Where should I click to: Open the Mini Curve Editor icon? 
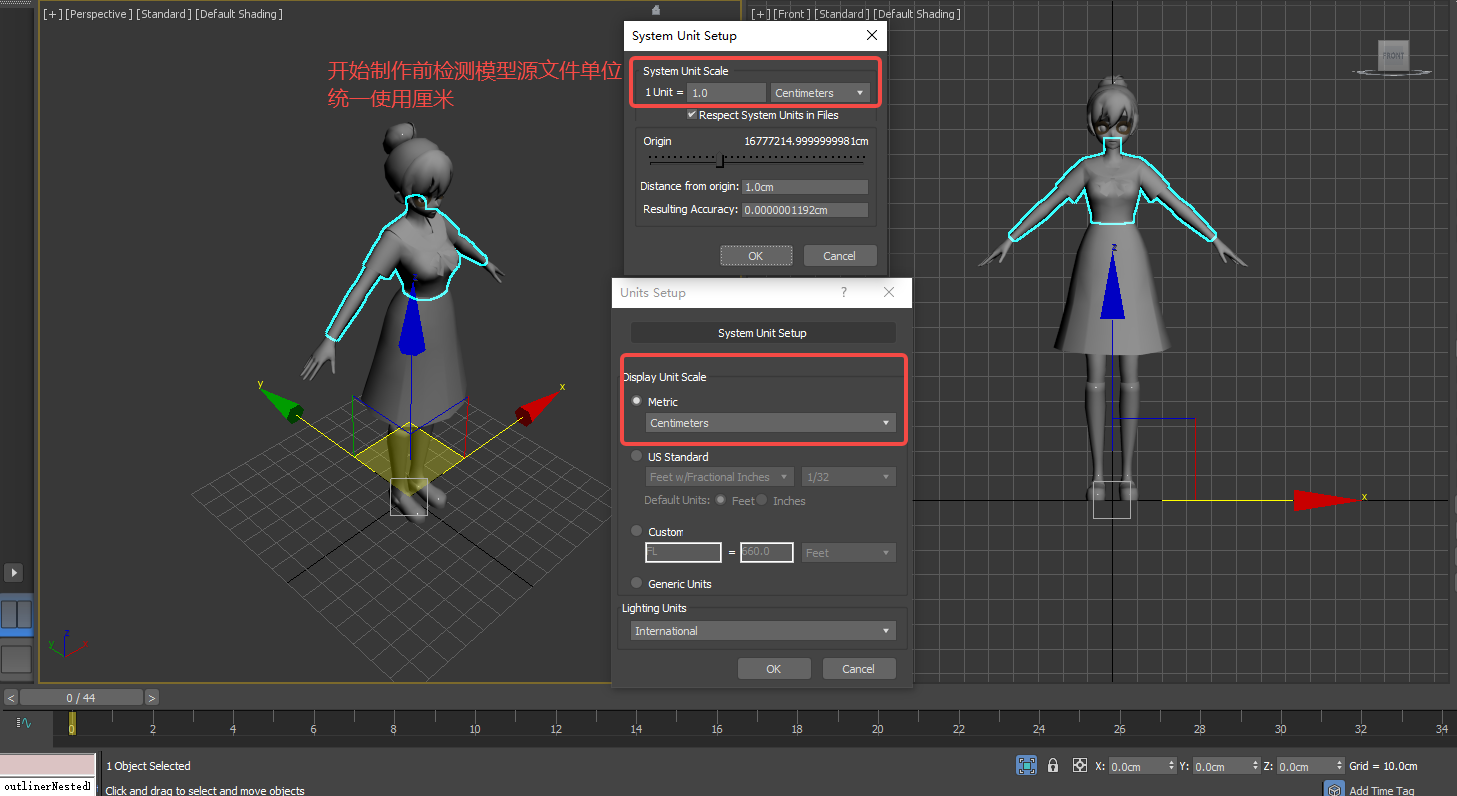tap(26, 722)
